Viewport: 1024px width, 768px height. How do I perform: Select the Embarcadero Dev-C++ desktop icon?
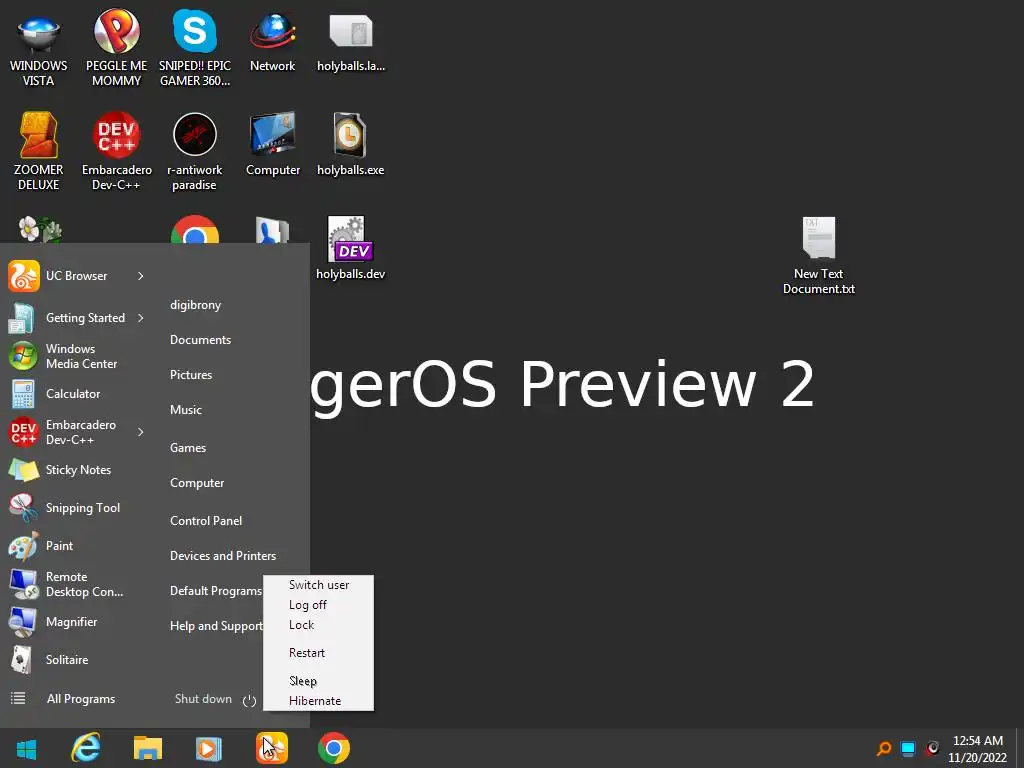coord(116,152)
